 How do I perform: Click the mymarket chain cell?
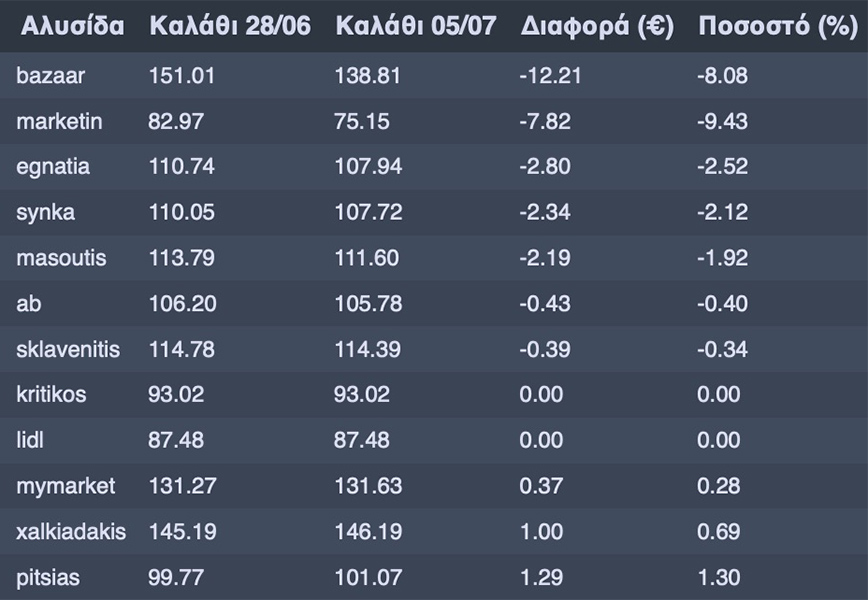pyautogui.click(x=65, y=486)
